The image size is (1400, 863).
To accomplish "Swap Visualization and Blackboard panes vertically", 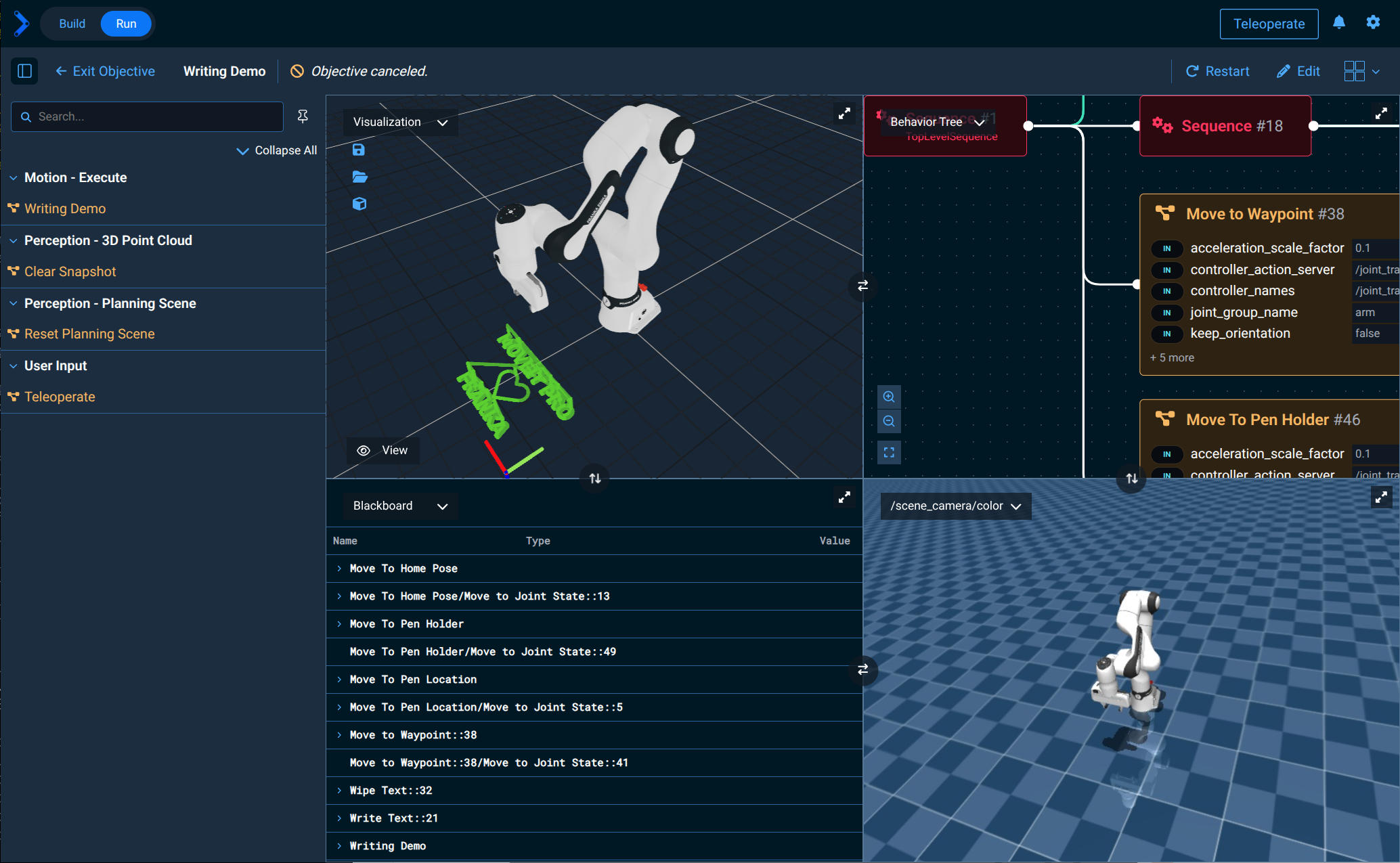I will pyautogui.click(x=595, y=479).
